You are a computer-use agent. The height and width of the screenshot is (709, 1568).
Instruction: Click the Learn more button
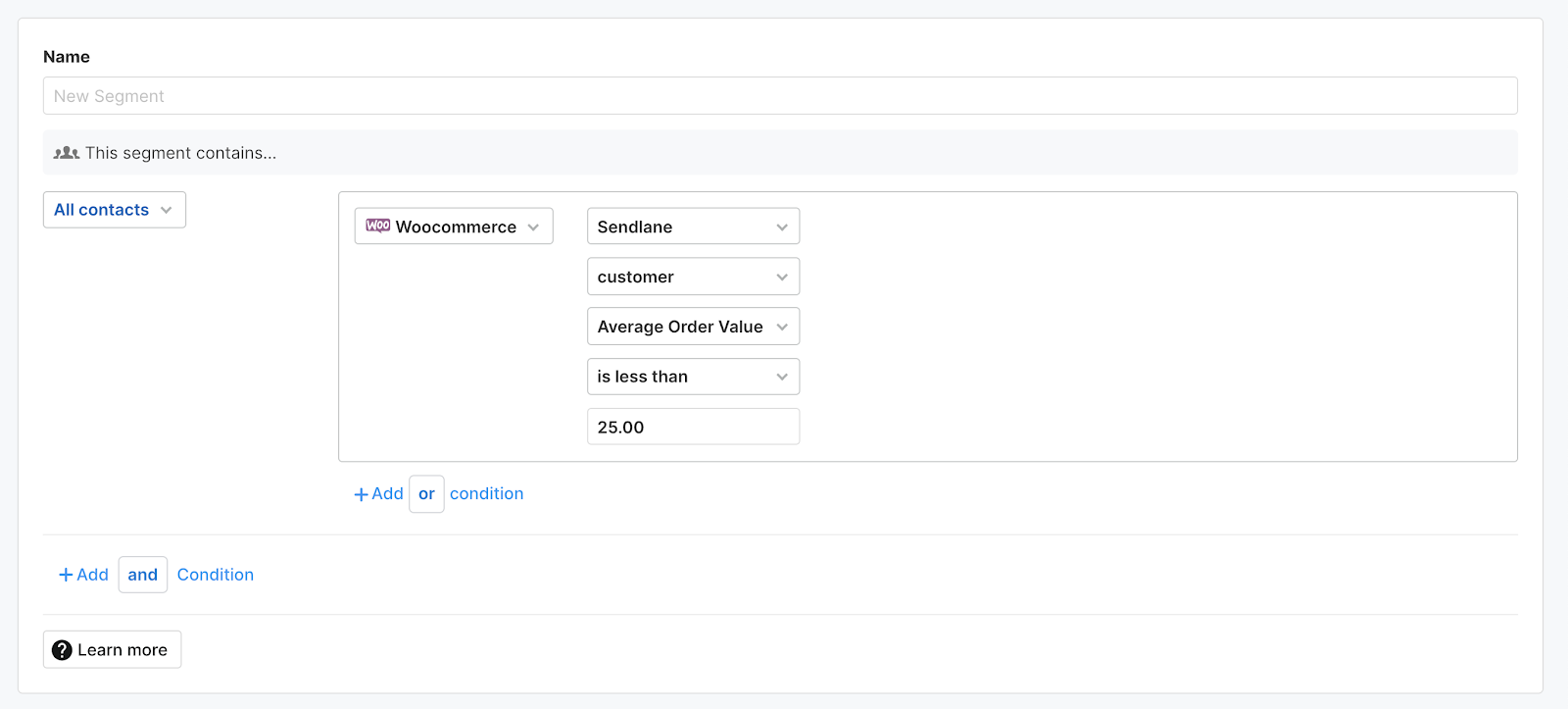(113, 649)
